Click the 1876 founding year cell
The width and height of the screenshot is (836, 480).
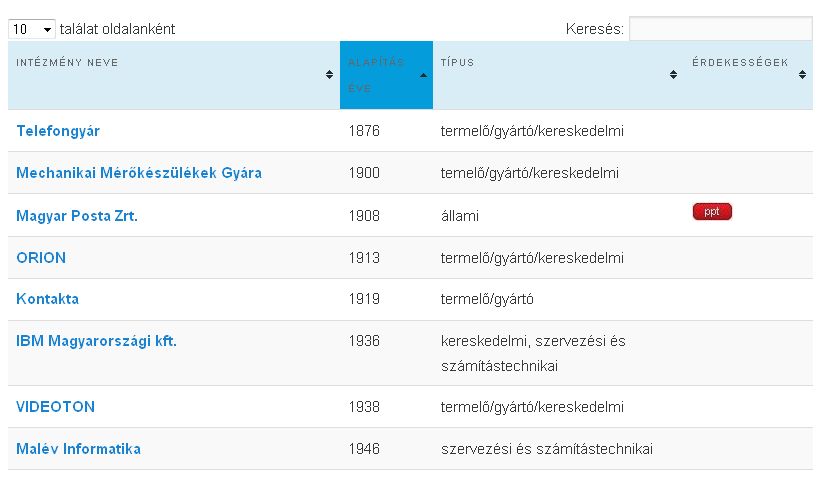tap(364, 131)
